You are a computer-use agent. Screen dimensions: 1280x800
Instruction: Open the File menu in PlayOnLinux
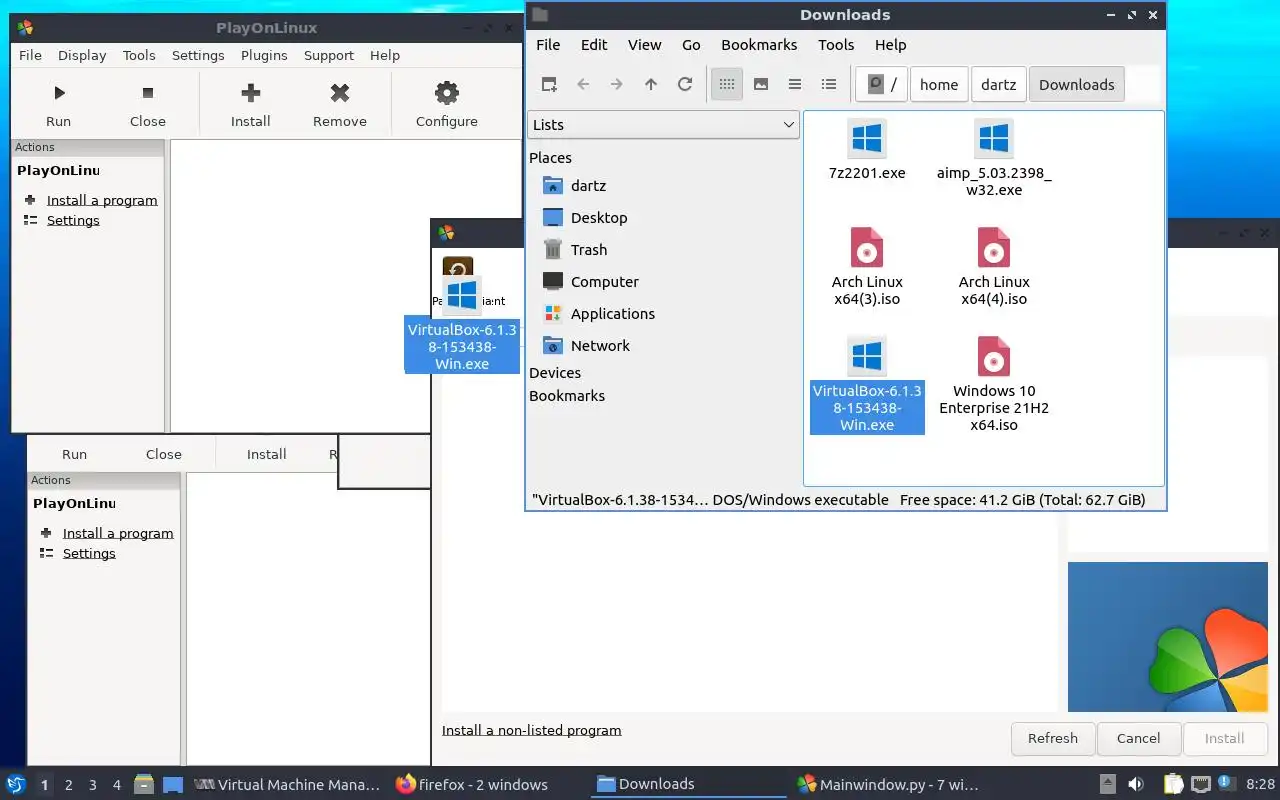pyautogui.click(x=30, y=55)
